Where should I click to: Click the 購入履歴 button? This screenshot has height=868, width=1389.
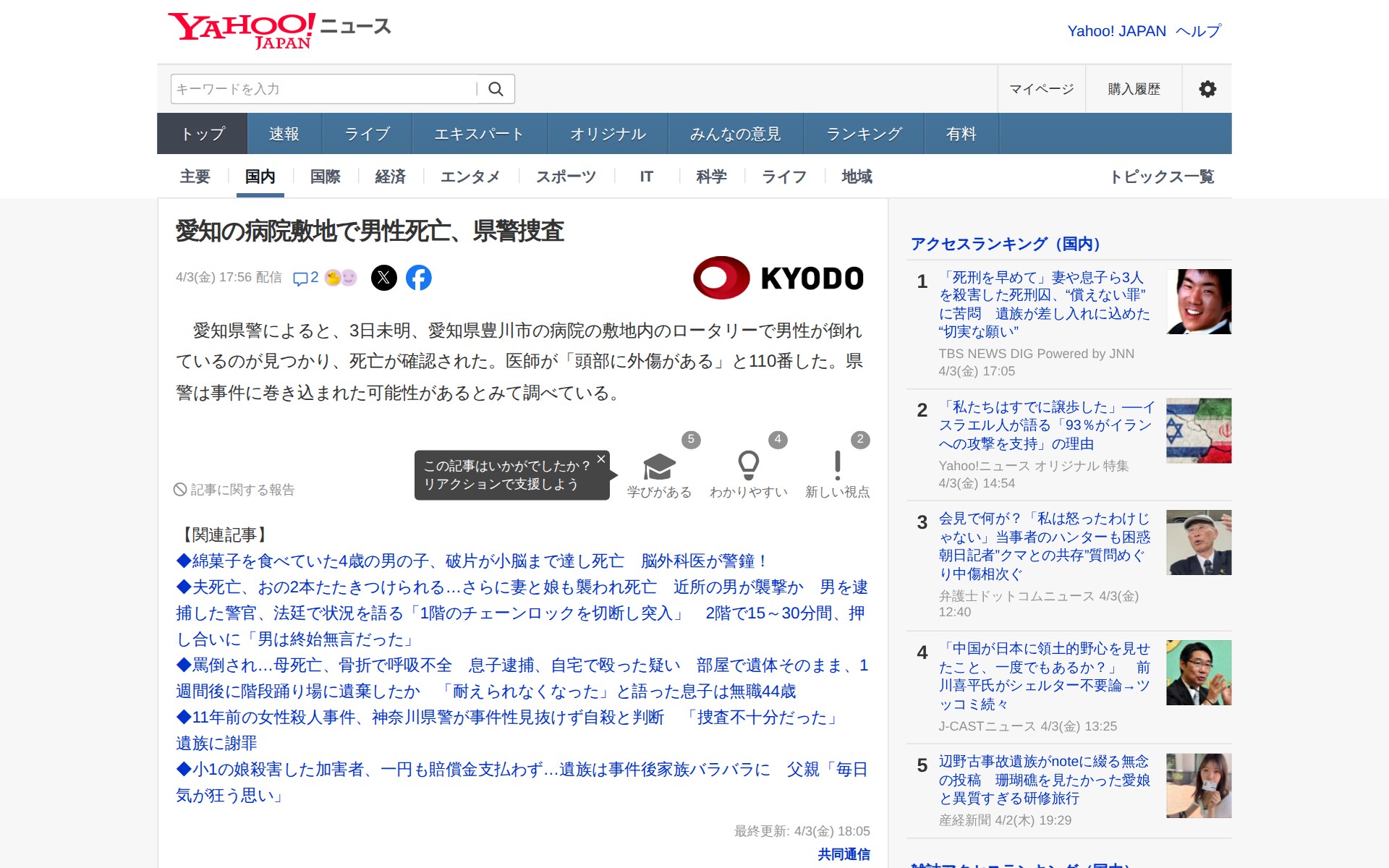click(x=1134, y=89)
